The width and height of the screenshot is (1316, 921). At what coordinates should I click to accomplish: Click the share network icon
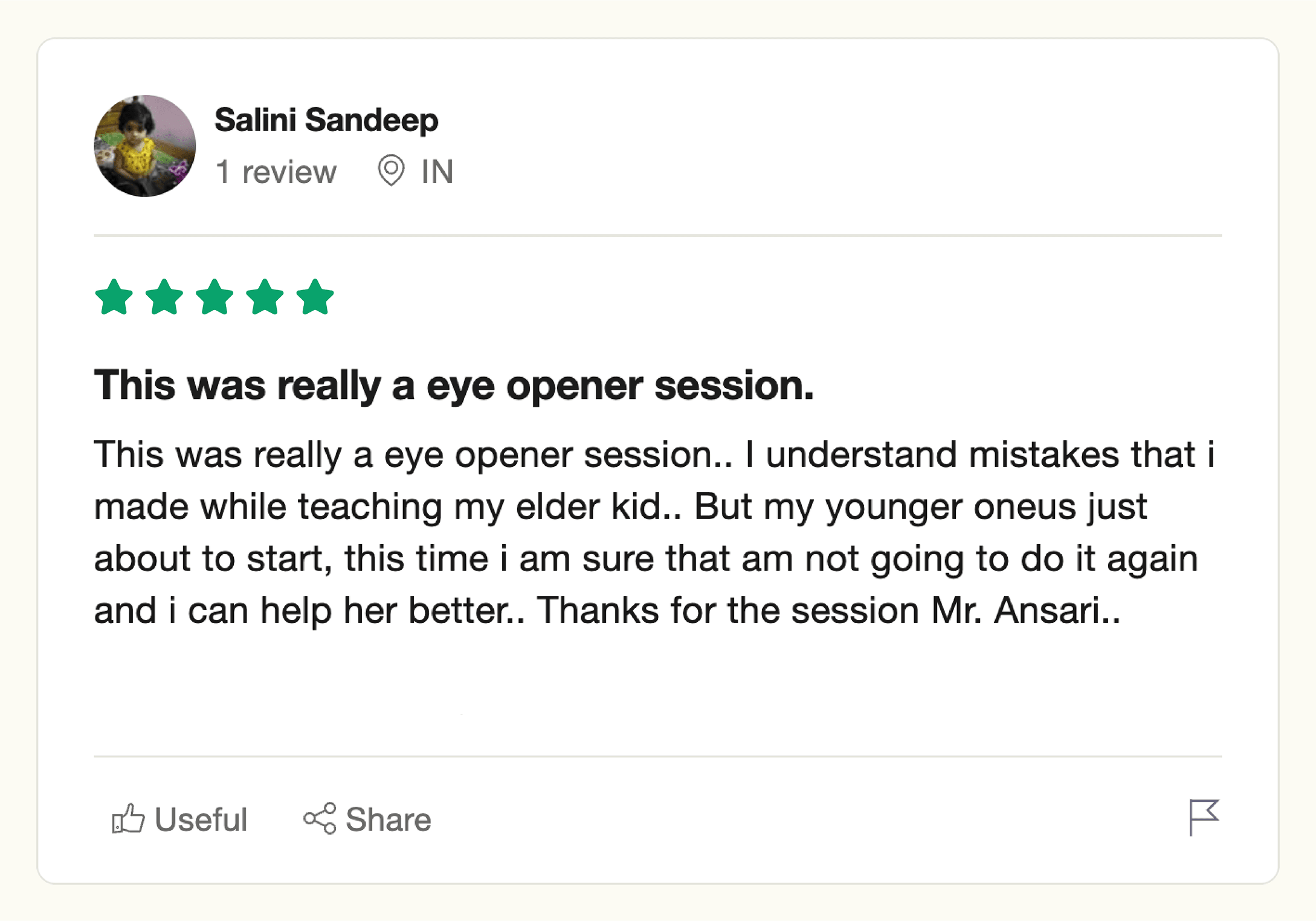320,819
